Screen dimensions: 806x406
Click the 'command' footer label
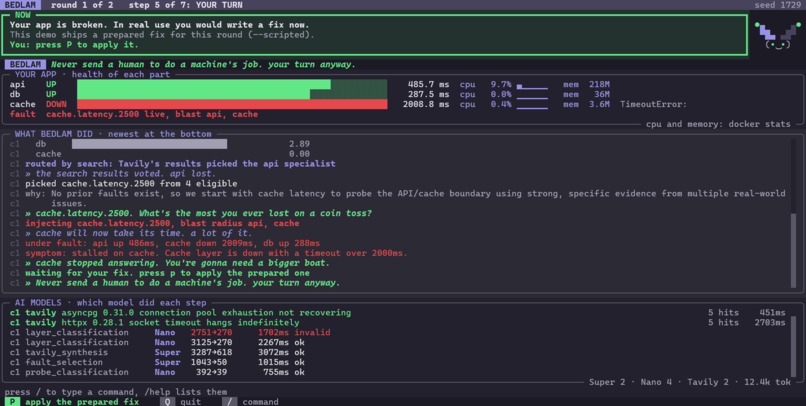click(260, 401)
